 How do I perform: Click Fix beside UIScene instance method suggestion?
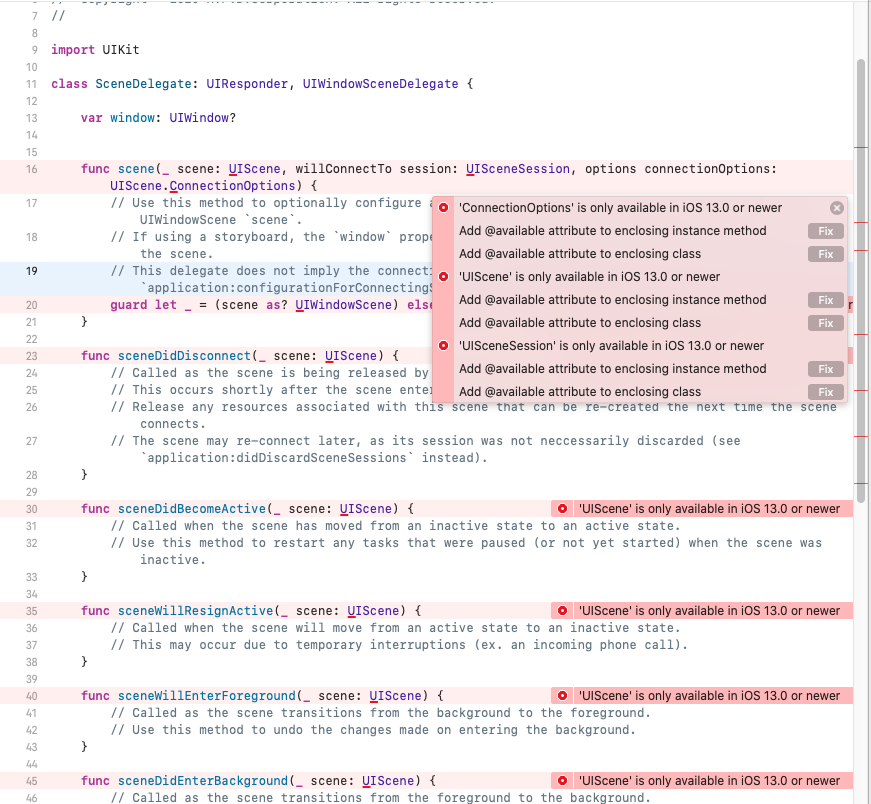[x=824, y=300]
